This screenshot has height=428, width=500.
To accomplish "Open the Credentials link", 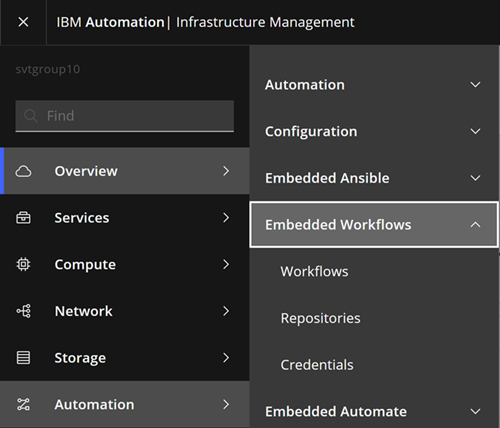I will point(317,365).
